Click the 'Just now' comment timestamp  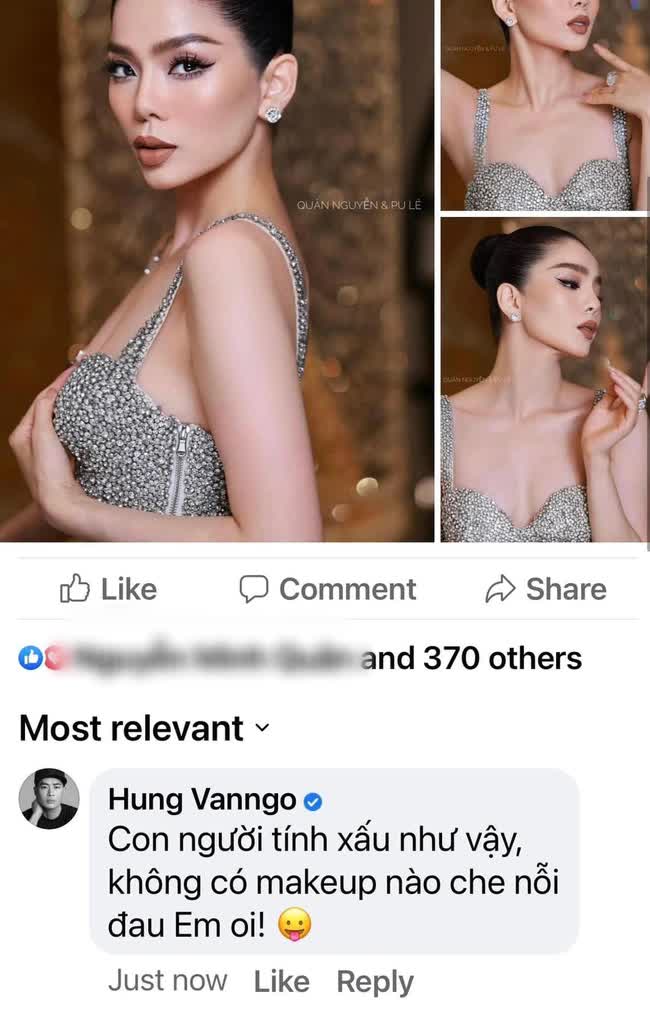click(167, 981)
